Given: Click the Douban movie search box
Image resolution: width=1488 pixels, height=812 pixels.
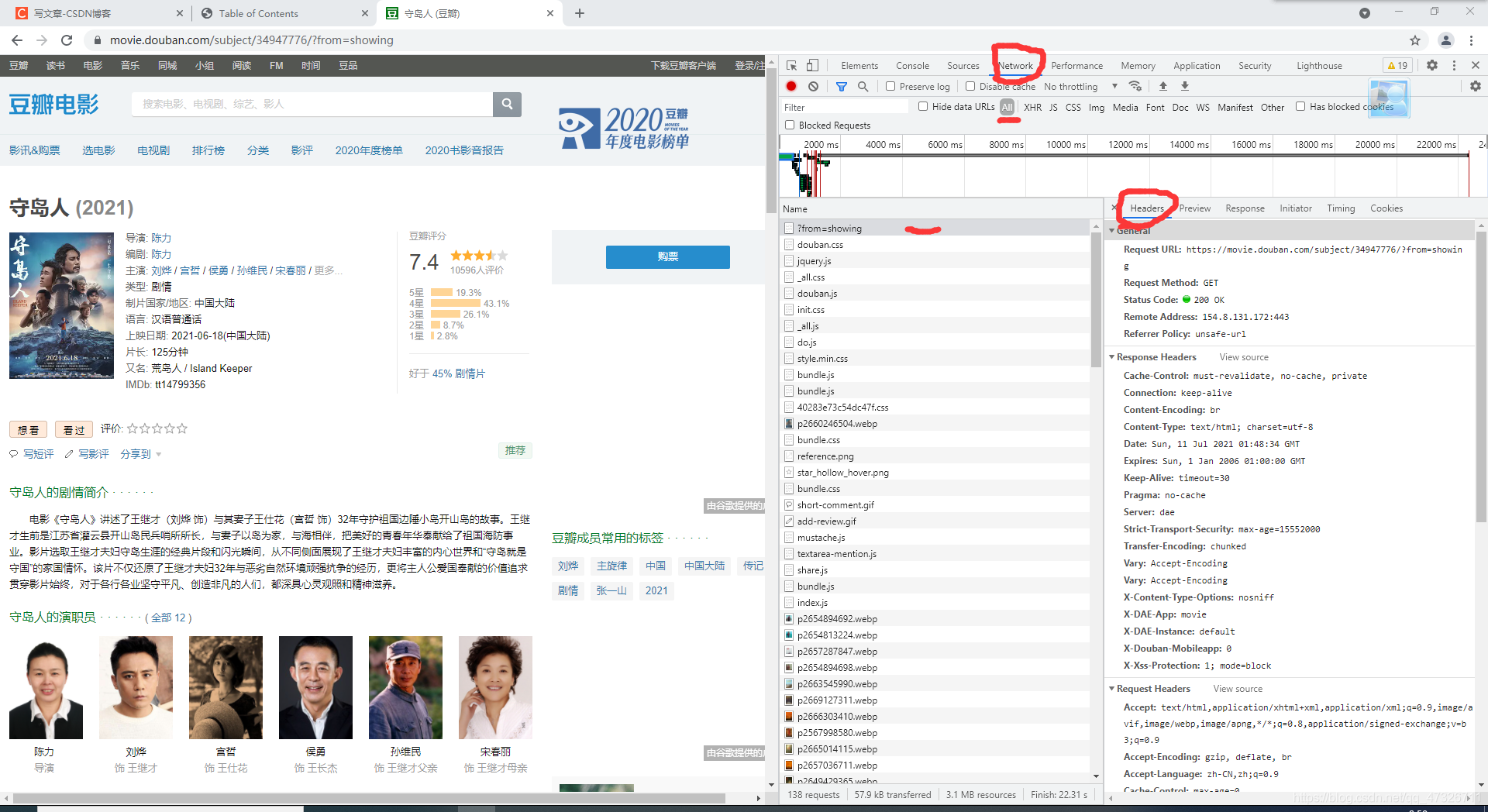Looking at the screenshot, I should 312,104.
